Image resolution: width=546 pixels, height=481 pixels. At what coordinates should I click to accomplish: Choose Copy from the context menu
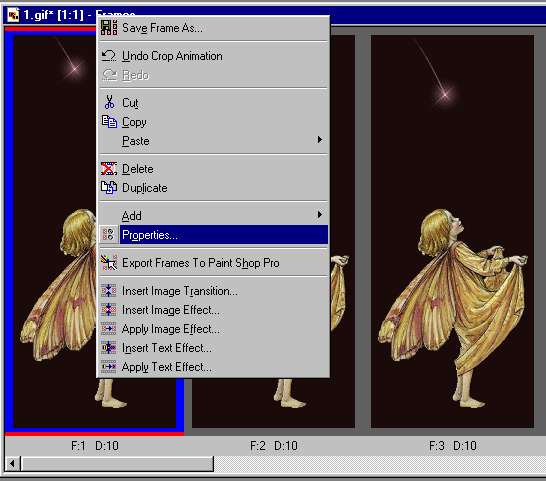(x=213, y=122)
